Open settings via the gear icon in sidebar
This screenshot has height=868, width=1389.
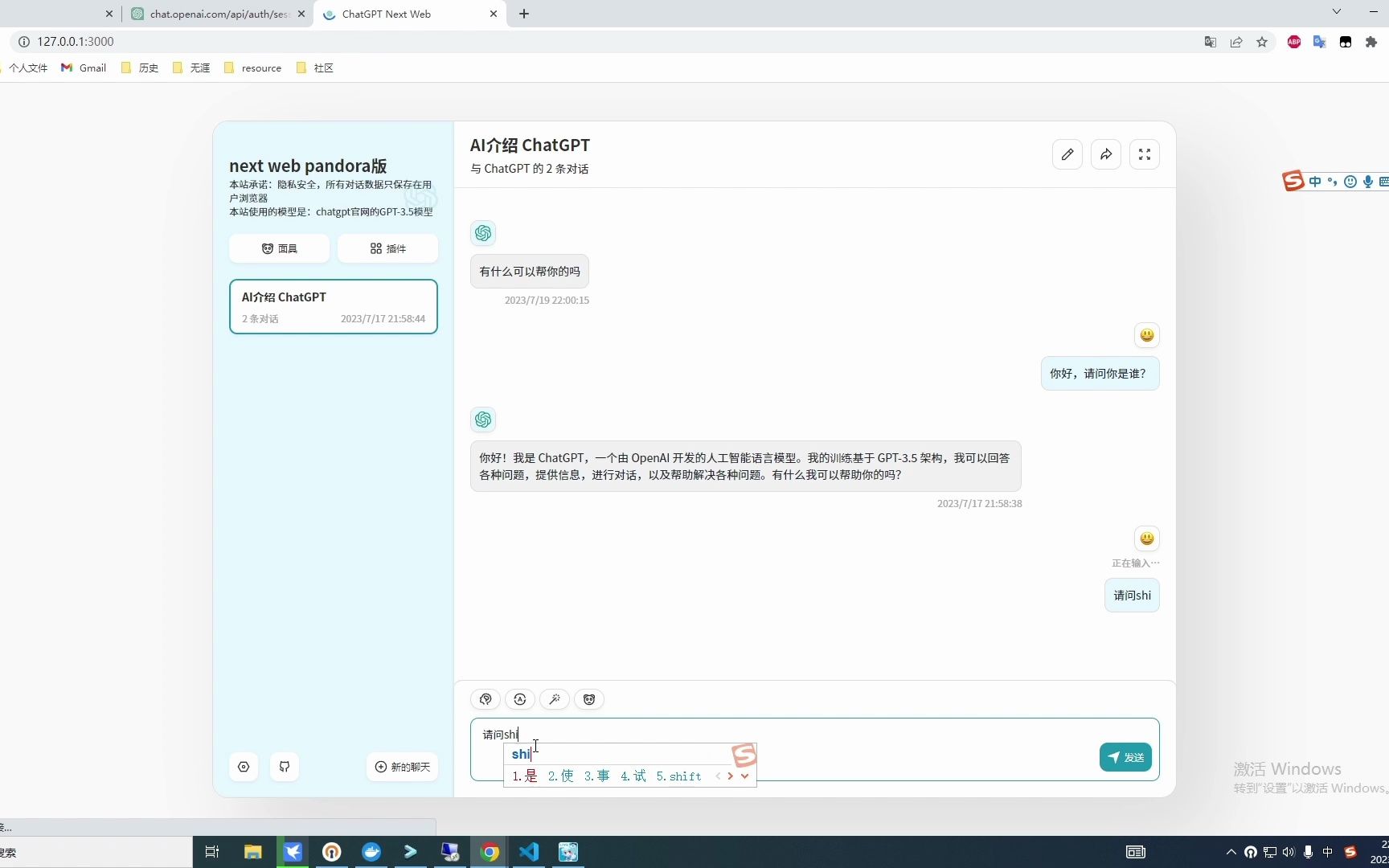point(244,767)
